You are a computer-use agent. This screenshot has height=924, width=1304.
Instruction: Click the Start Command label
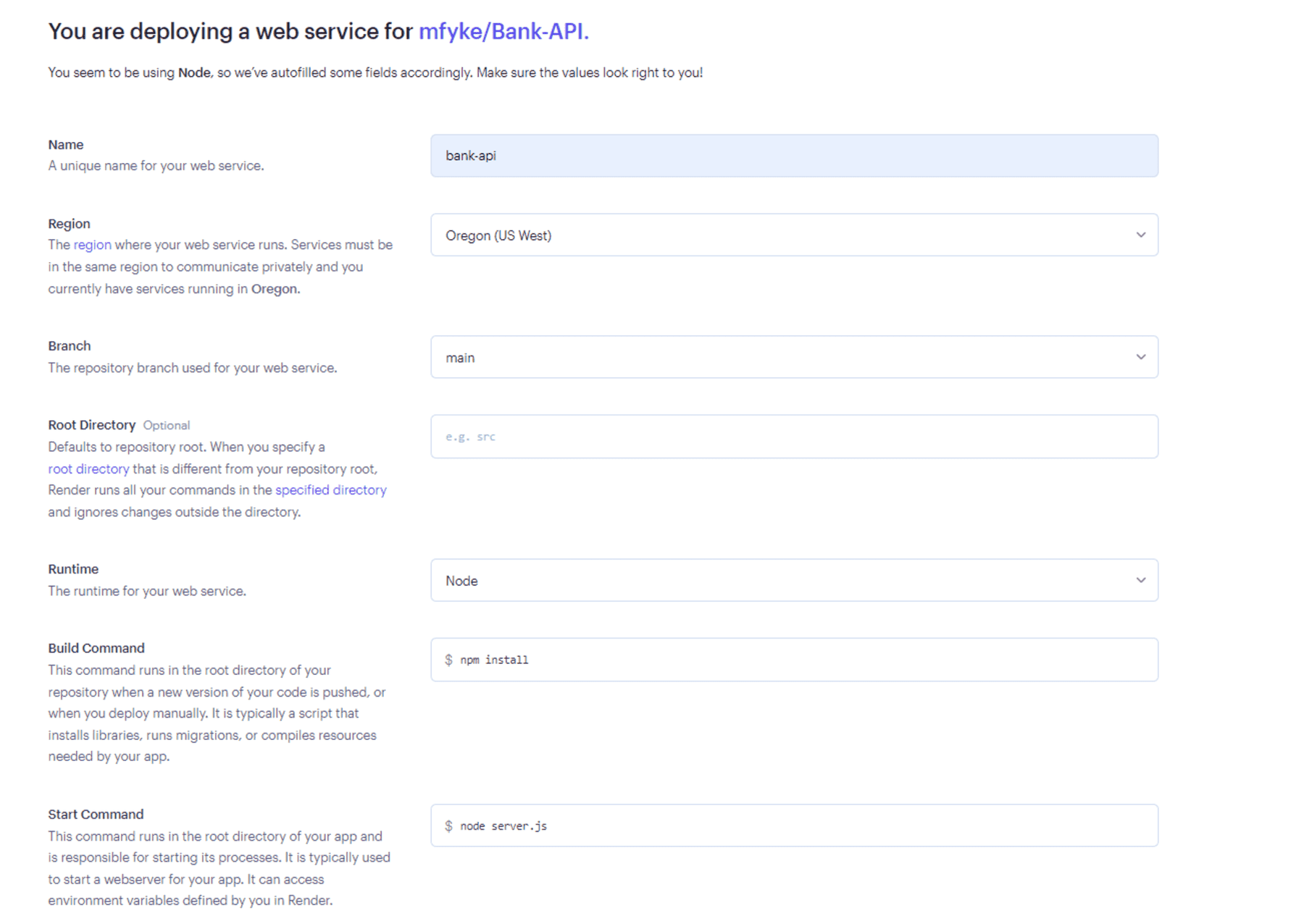pyautogui.click(x=96, y=814)
